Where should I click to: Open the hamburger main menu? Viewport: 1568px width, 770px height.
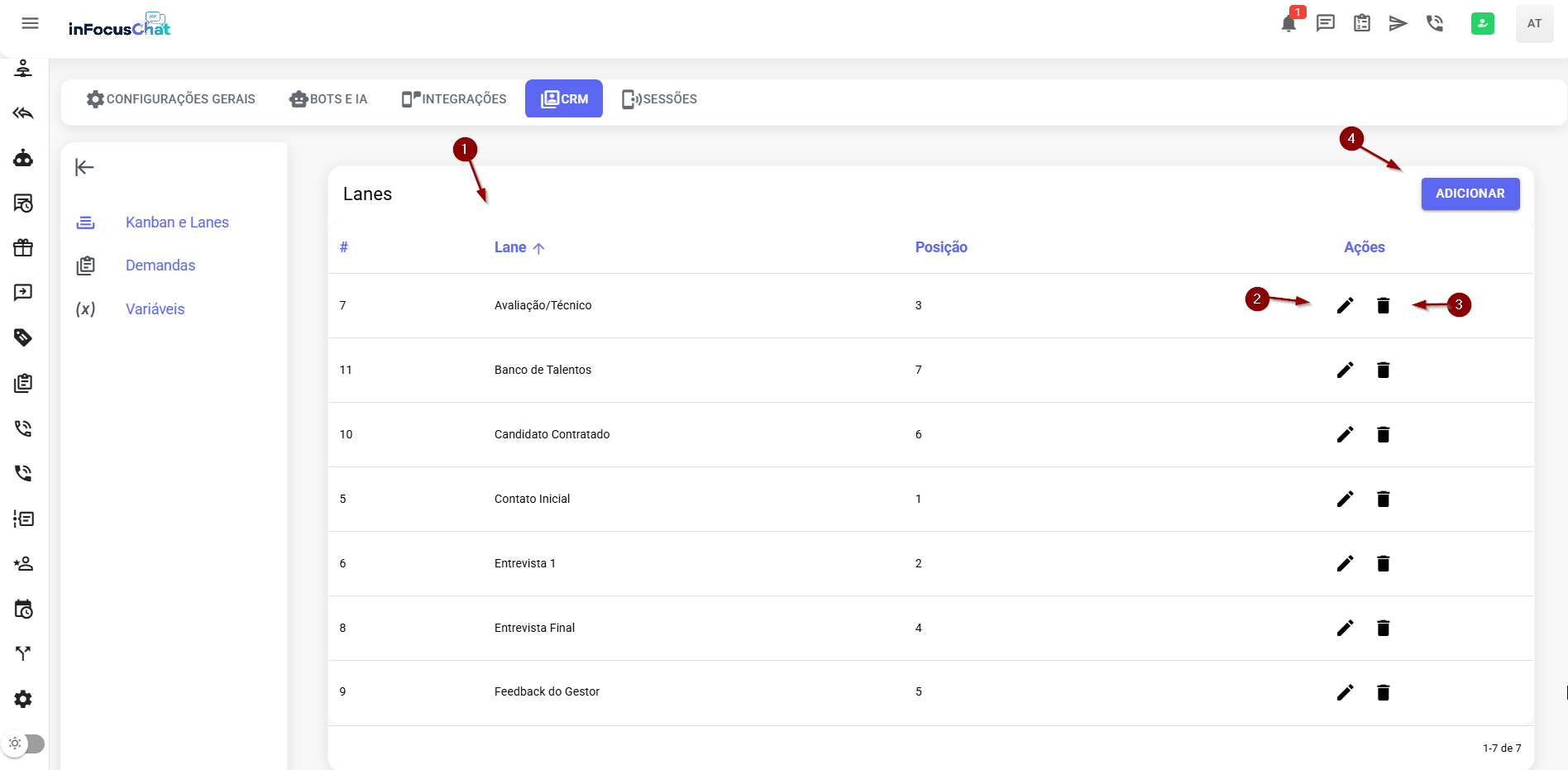pyautogui.click(x=31, y=24)
